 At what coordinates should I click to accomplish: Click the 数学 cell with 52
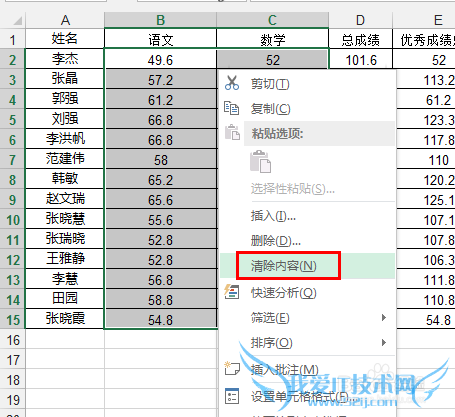[x=272, y=60]
